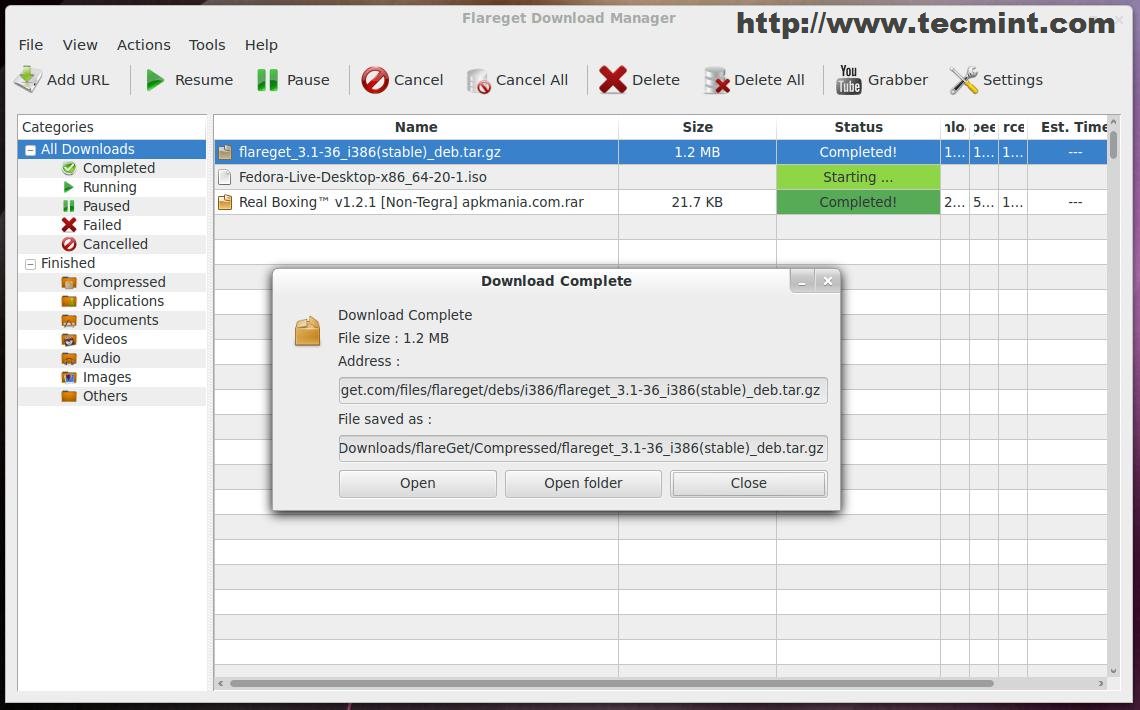The image size is (1140, 710).
Task: Select 'All Downloads' category label
Action: pyautogui.click(x=88, y=150)
